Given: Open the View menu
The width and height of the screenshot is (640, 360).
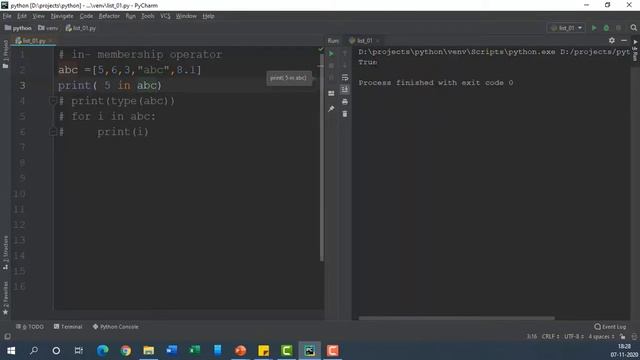Looking at the screenshot, I should pyautogui.click(x=38, y=16).
